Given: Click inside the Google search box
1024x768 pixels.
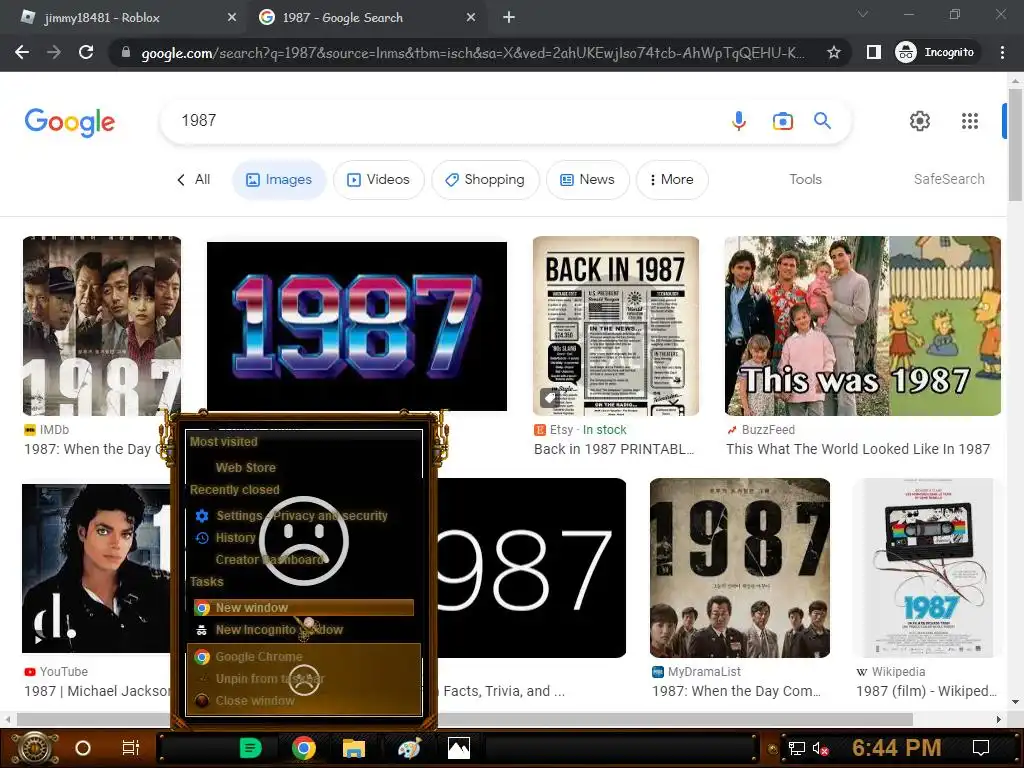Looking at the screenshot, I should [444, 121].
